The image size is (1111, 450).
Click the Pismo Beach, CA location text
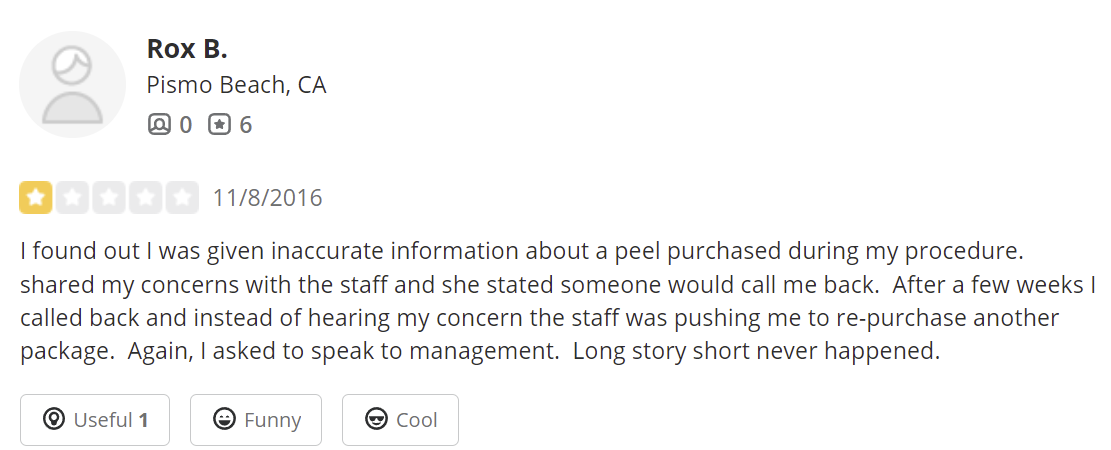(x=236, y=85)
